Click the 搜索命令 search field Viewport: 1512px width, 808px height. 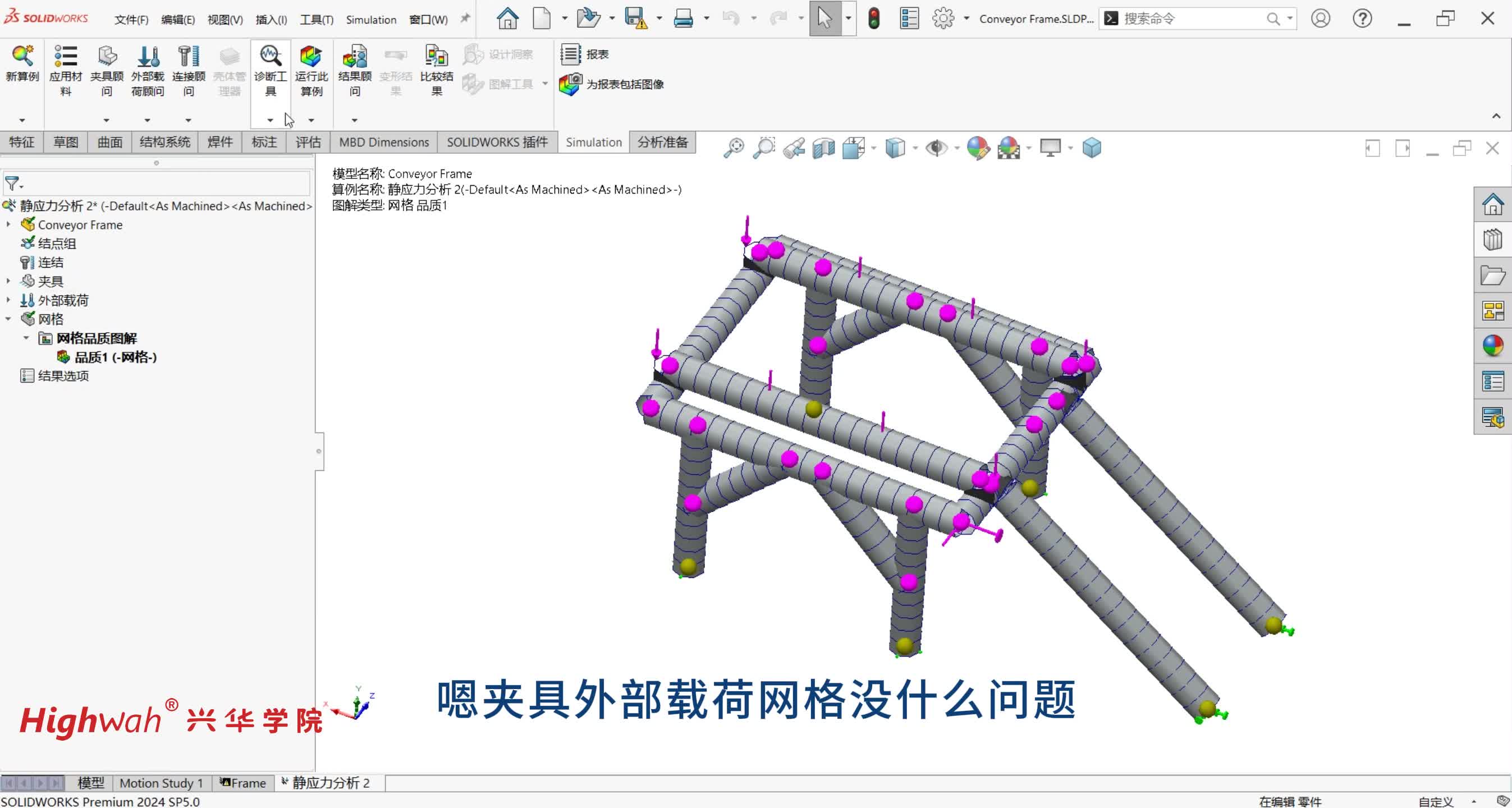(x=1192, y=19)
